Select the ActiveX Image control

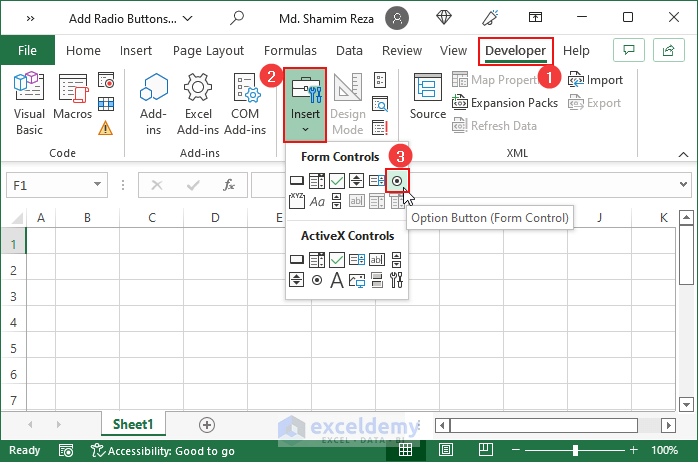pyautogui.click(x=357, y=280)
